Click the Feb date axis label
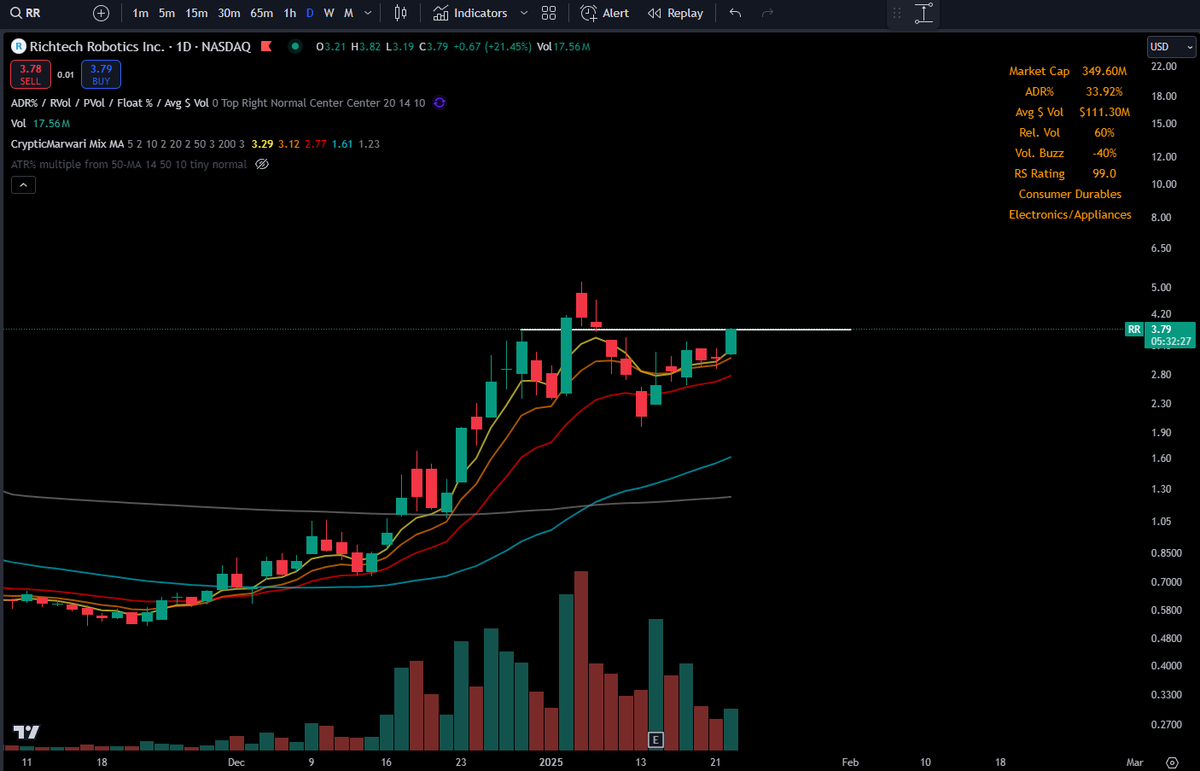Screen dimensions: 1200x771 click(850, 762)
